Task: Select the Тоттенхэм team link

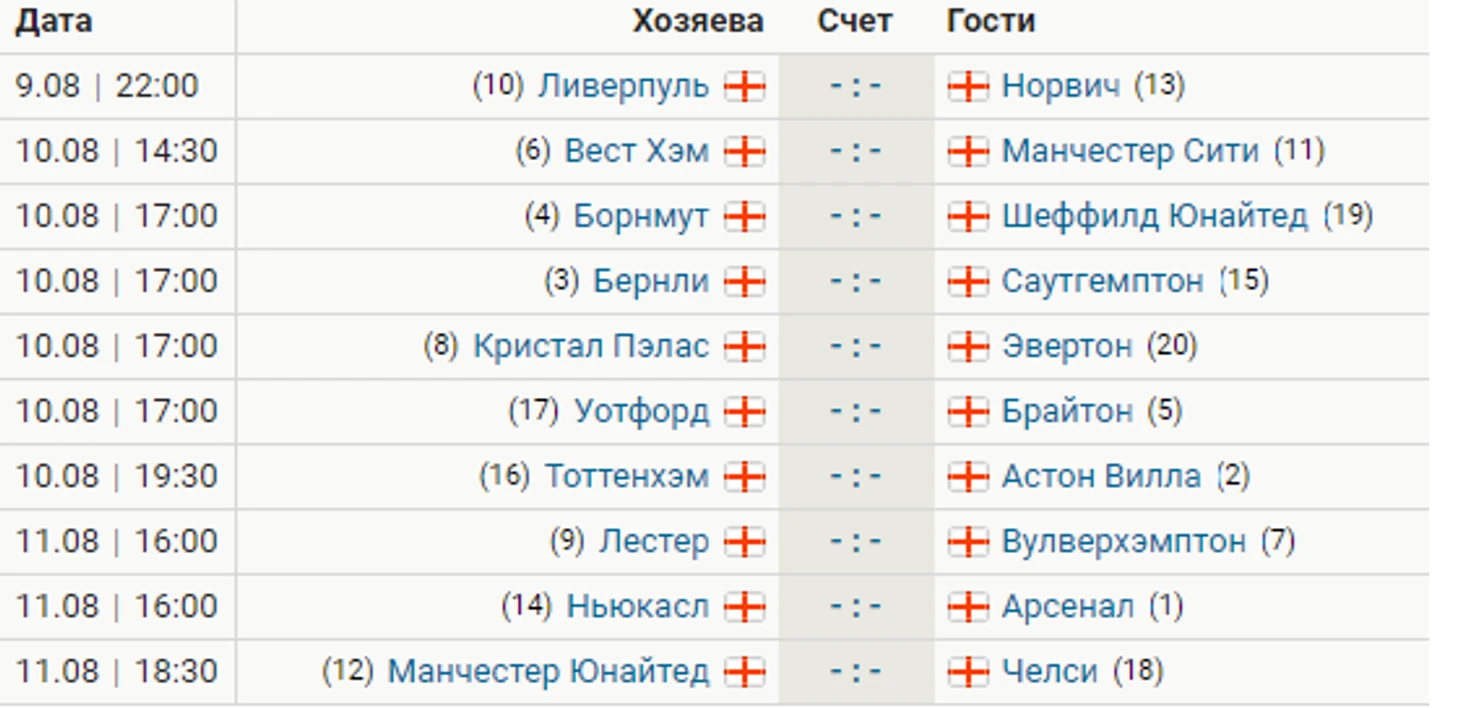Action: (626, 476)
